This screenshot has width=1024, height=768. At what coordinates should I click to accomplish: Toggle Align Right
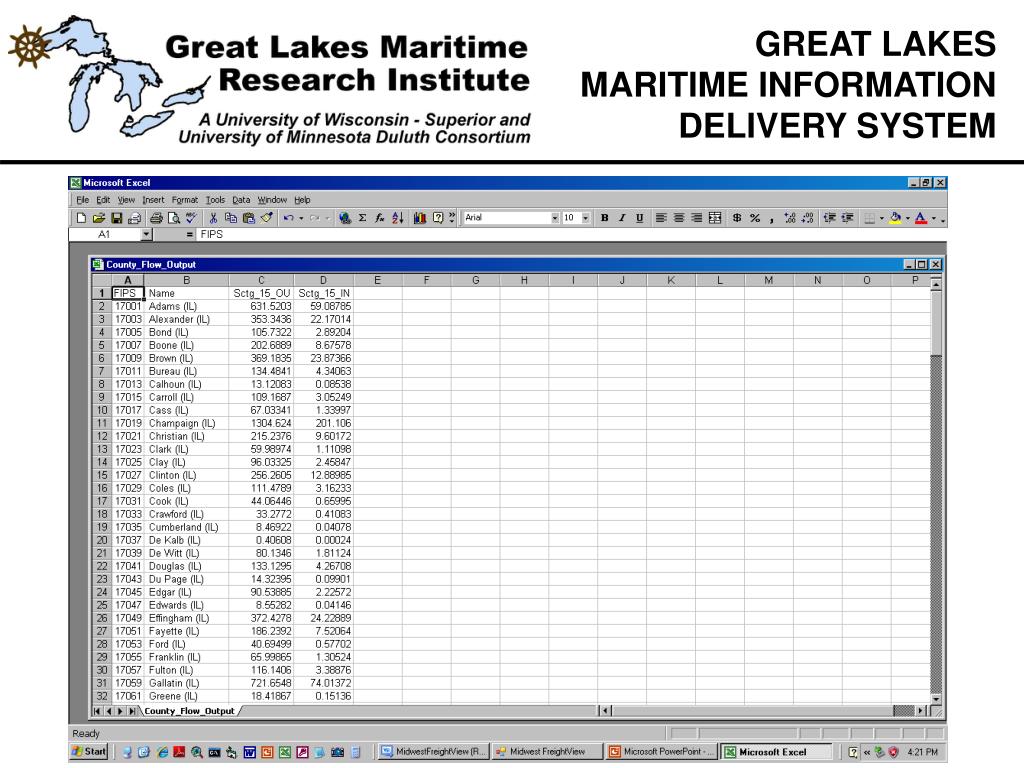pos(697,218)
